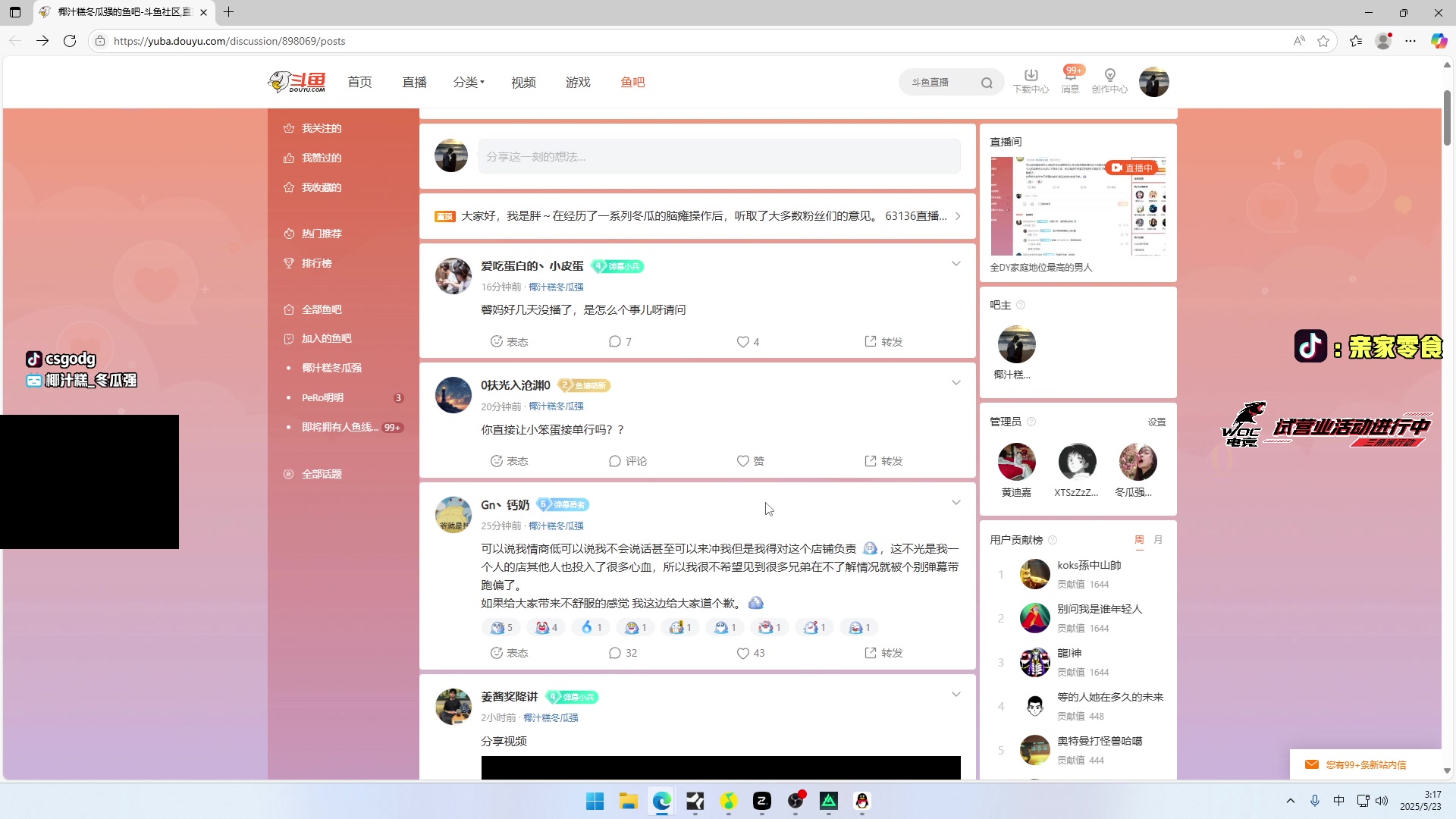
Task: Go to 视频 nav item
Action: pyautogui.click(x=523, y=82)
